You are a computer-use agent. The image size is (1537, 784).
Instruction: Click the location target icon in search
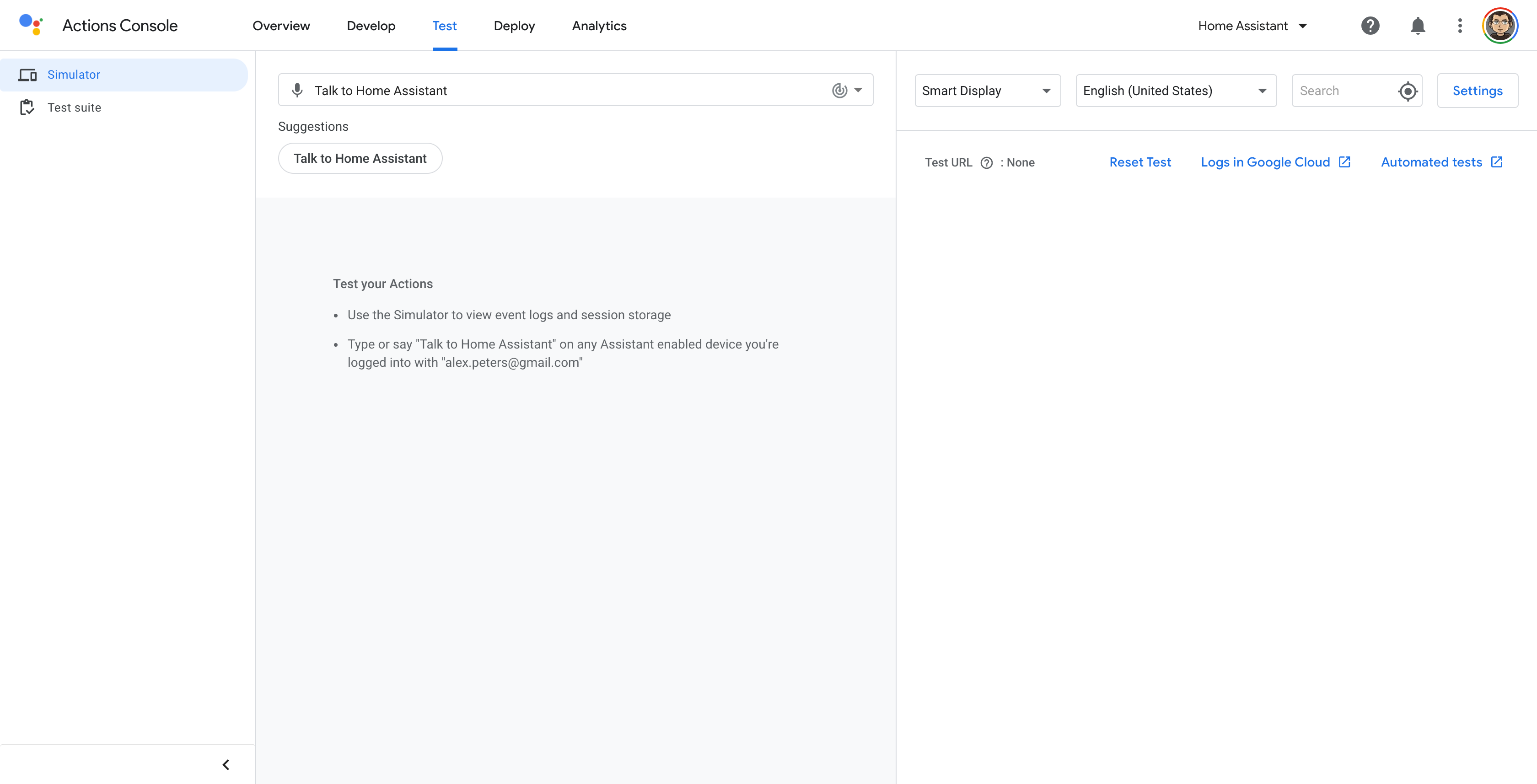[x=1408, y=91]
